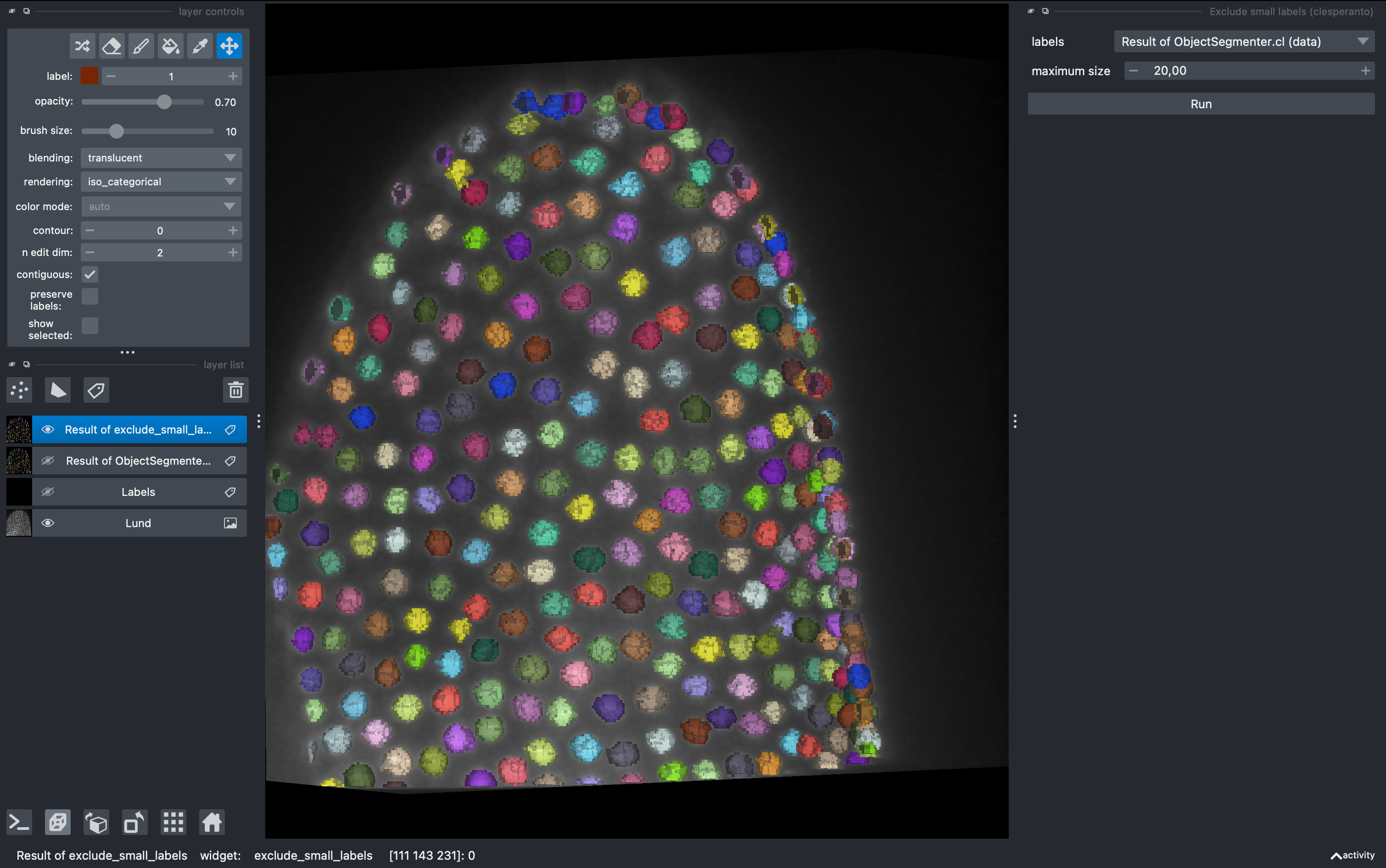
Task: Toggle grid mode view
Action: [x=173, y=823]
